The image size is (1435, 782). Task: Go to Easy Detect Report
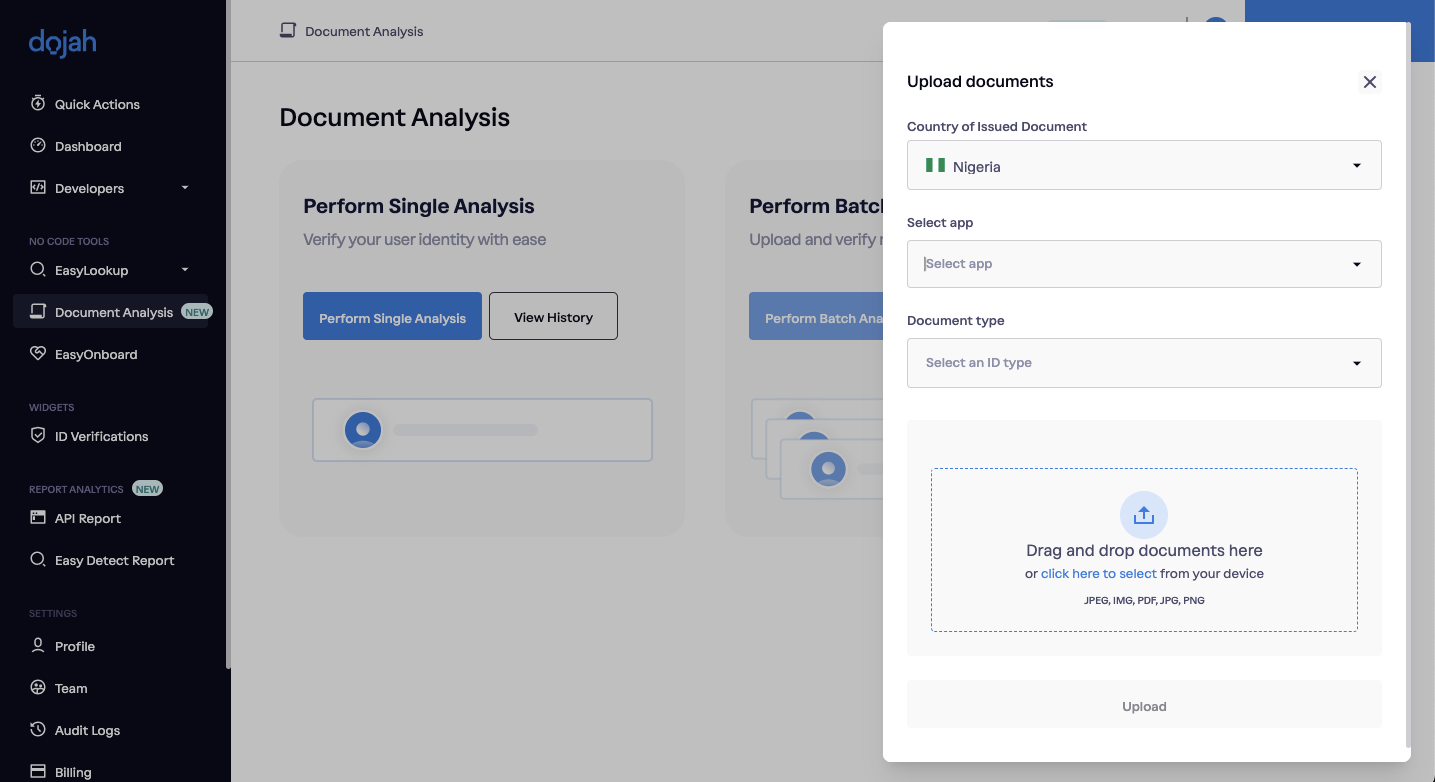114,560
